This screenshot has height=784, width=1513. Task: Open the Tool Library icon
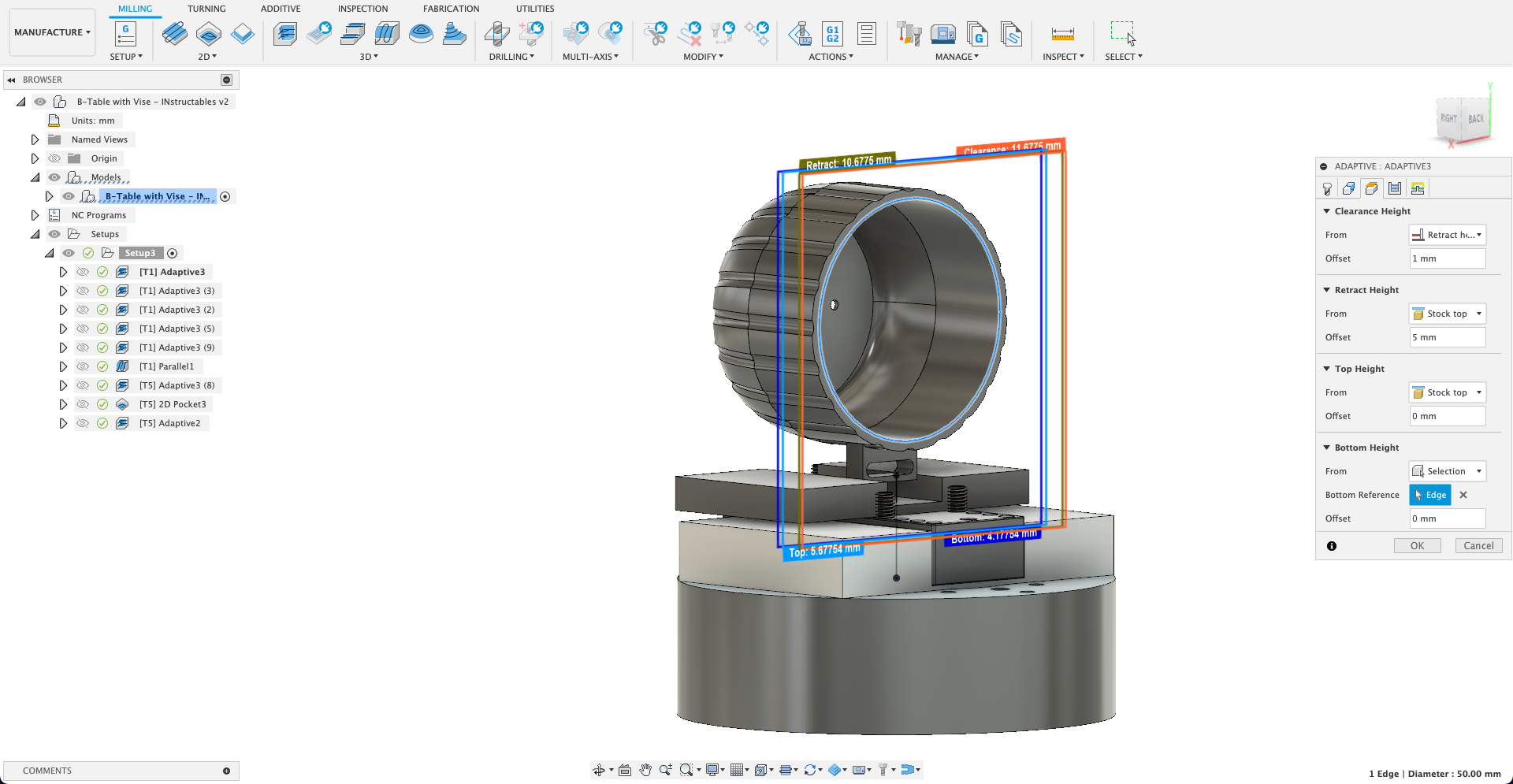(909, 34)
